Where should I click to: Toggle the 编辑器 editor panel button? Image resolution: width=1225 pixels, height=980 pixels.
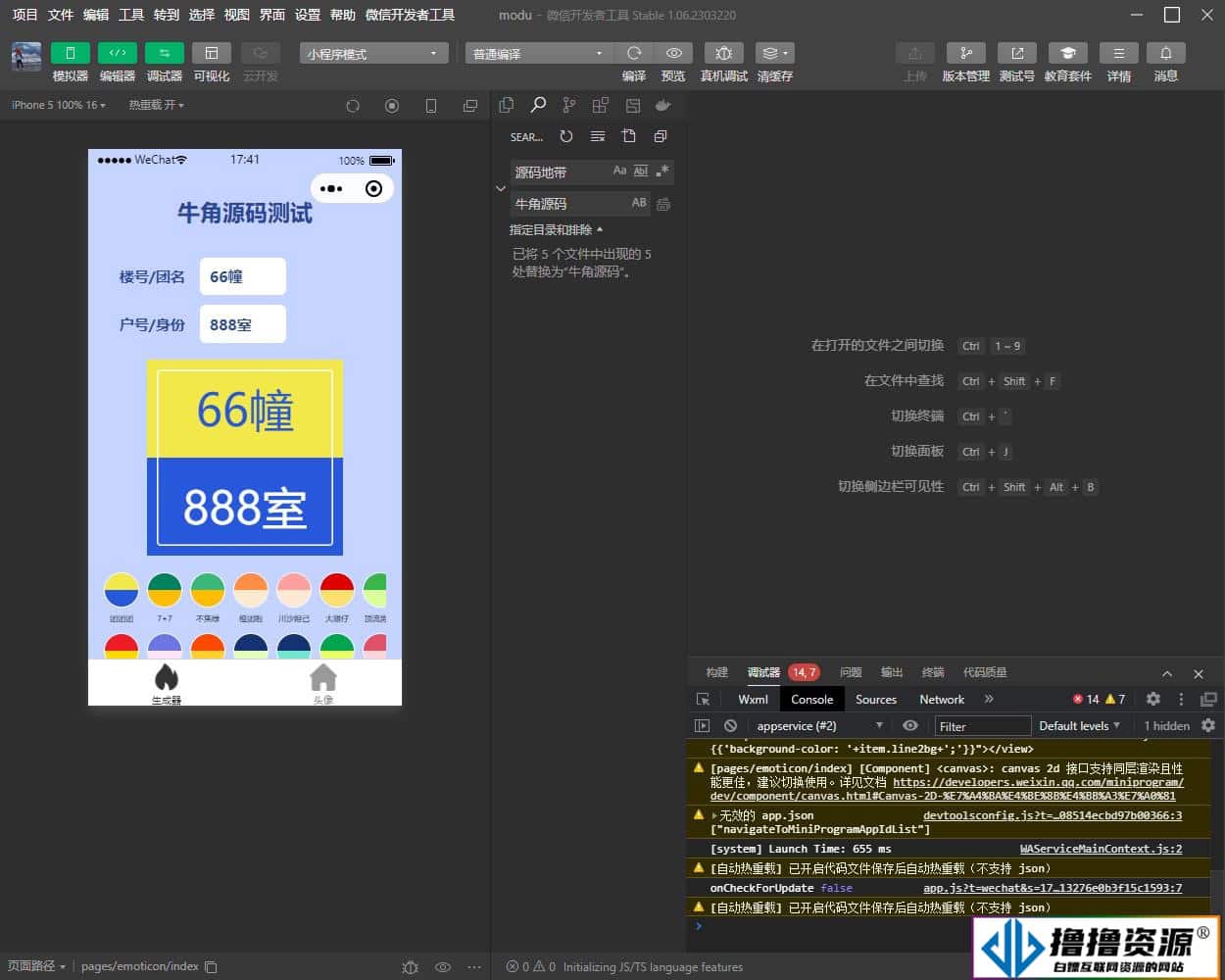click(x=118, y=53)
